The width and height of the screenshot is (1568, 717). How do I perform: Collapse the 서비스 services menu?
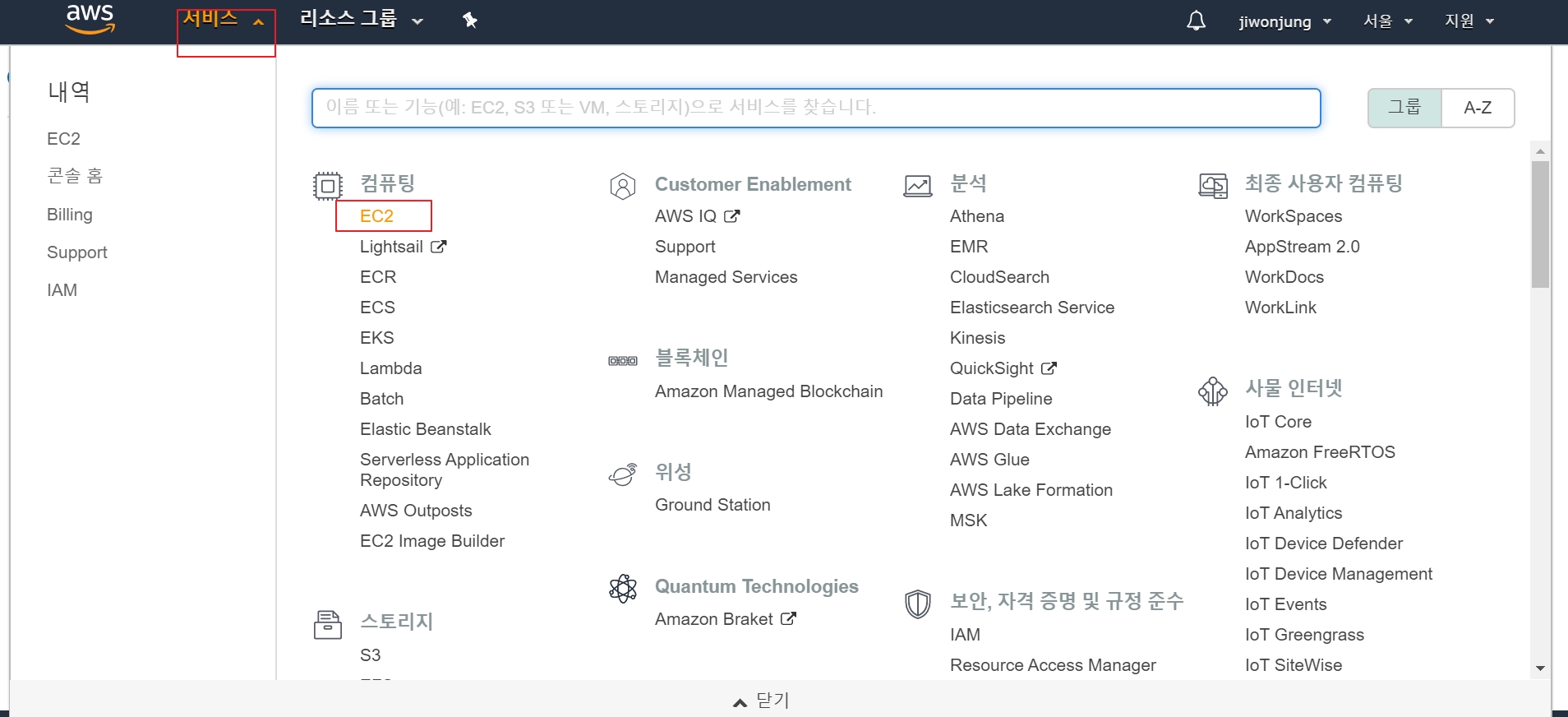coord(223,20)
